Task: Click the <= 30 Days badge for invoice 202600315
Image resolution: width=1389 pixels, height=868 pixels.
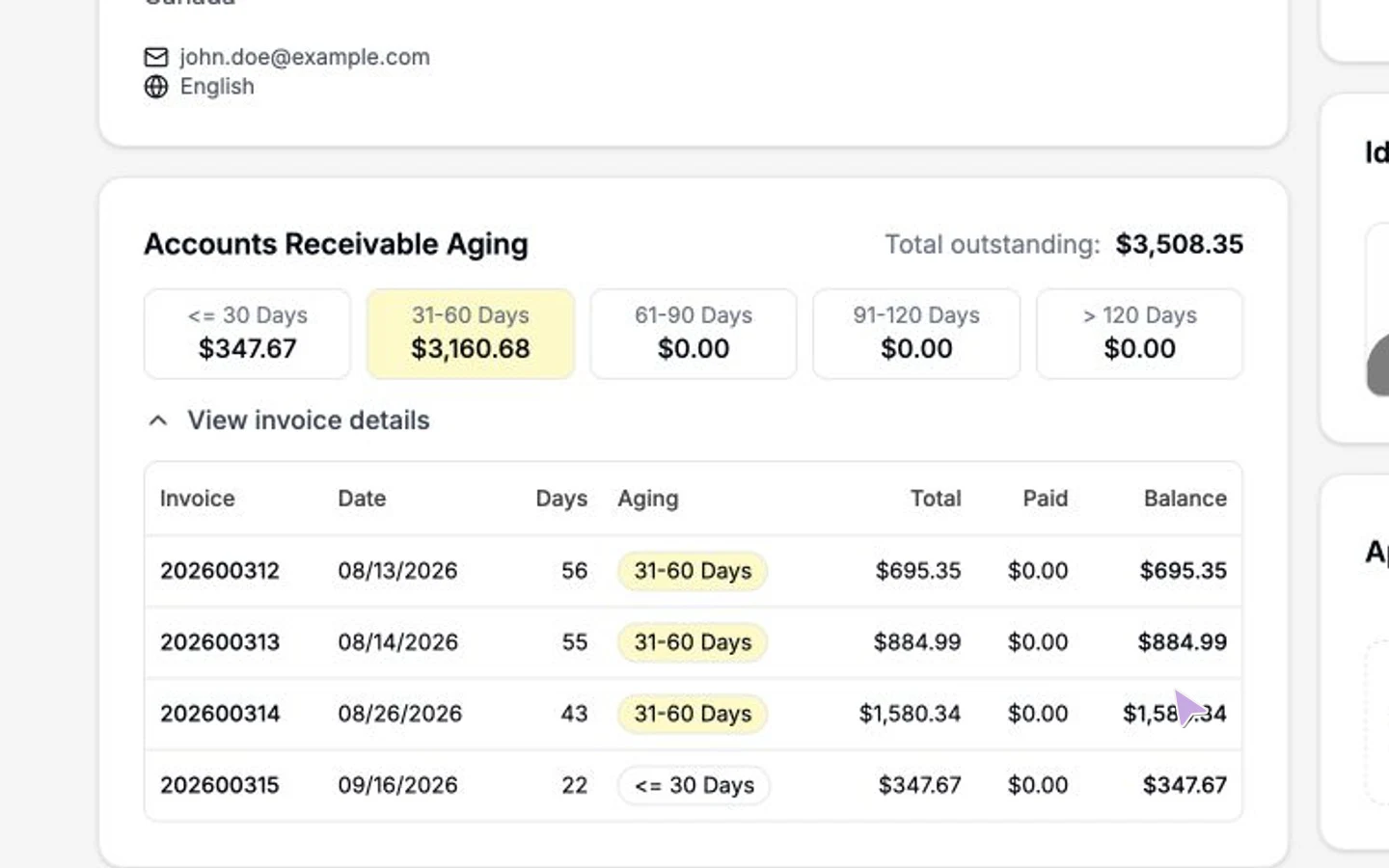Action: click(694, 785)
